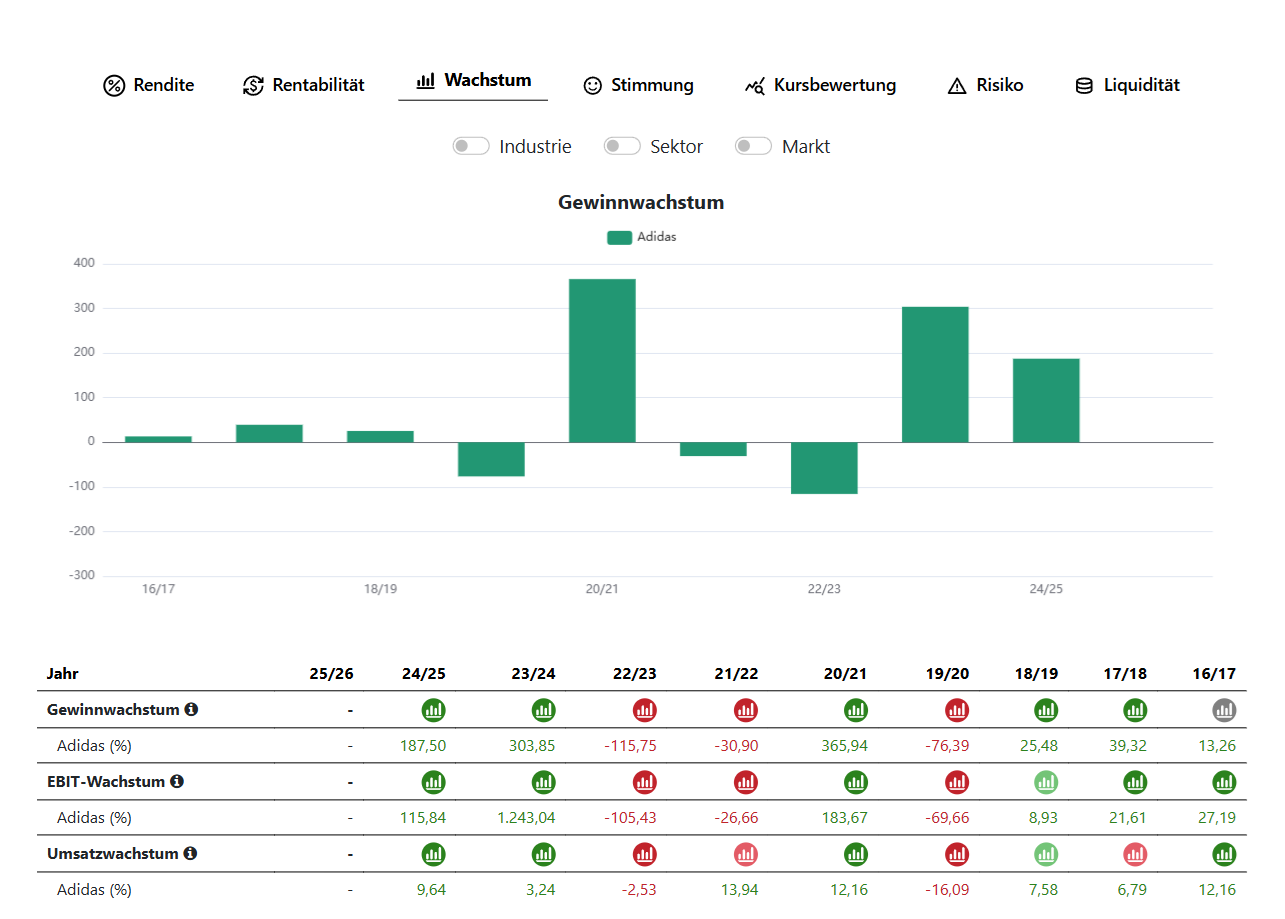
Task: Click EBIT-Wachstum rating icon for 23/24
Action: click(544, 782)
